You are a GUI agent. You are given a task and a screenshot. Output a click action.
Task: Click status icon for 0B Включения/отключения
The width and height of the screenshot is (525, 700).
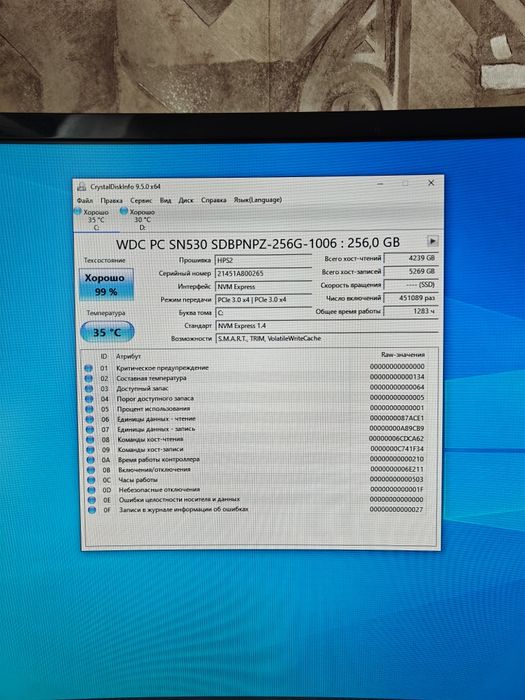pos(91,470)
